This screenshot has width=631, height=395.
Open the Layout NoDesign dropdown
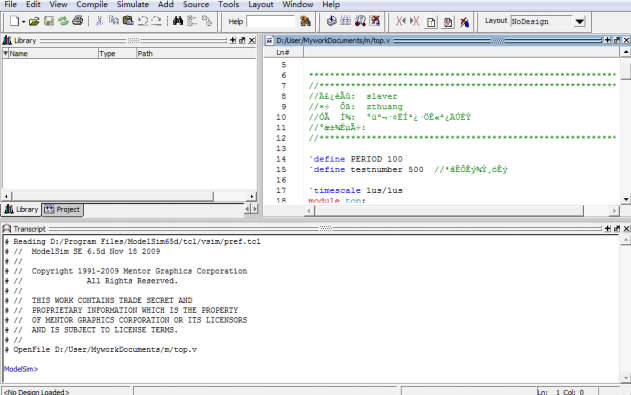tap(579, 21)
